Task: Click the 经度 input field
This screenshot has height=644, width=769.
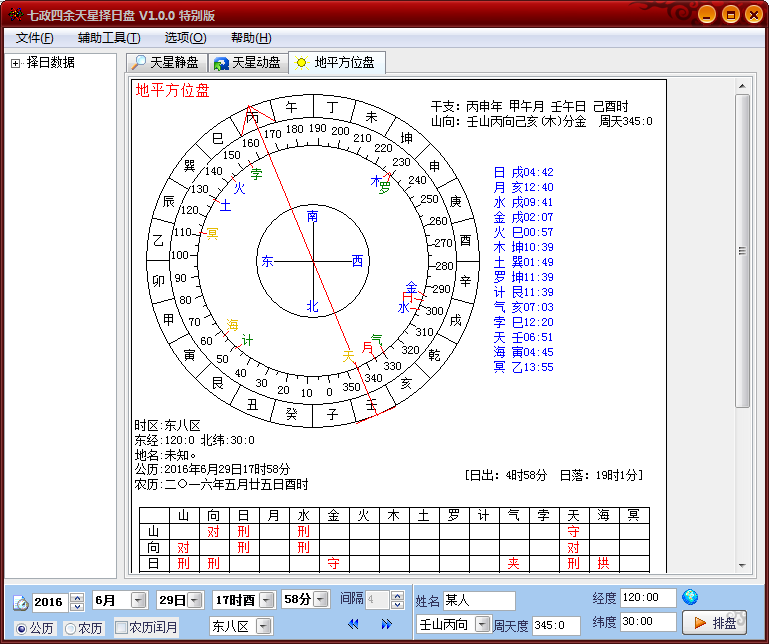Action: click(x=648, y=597)
